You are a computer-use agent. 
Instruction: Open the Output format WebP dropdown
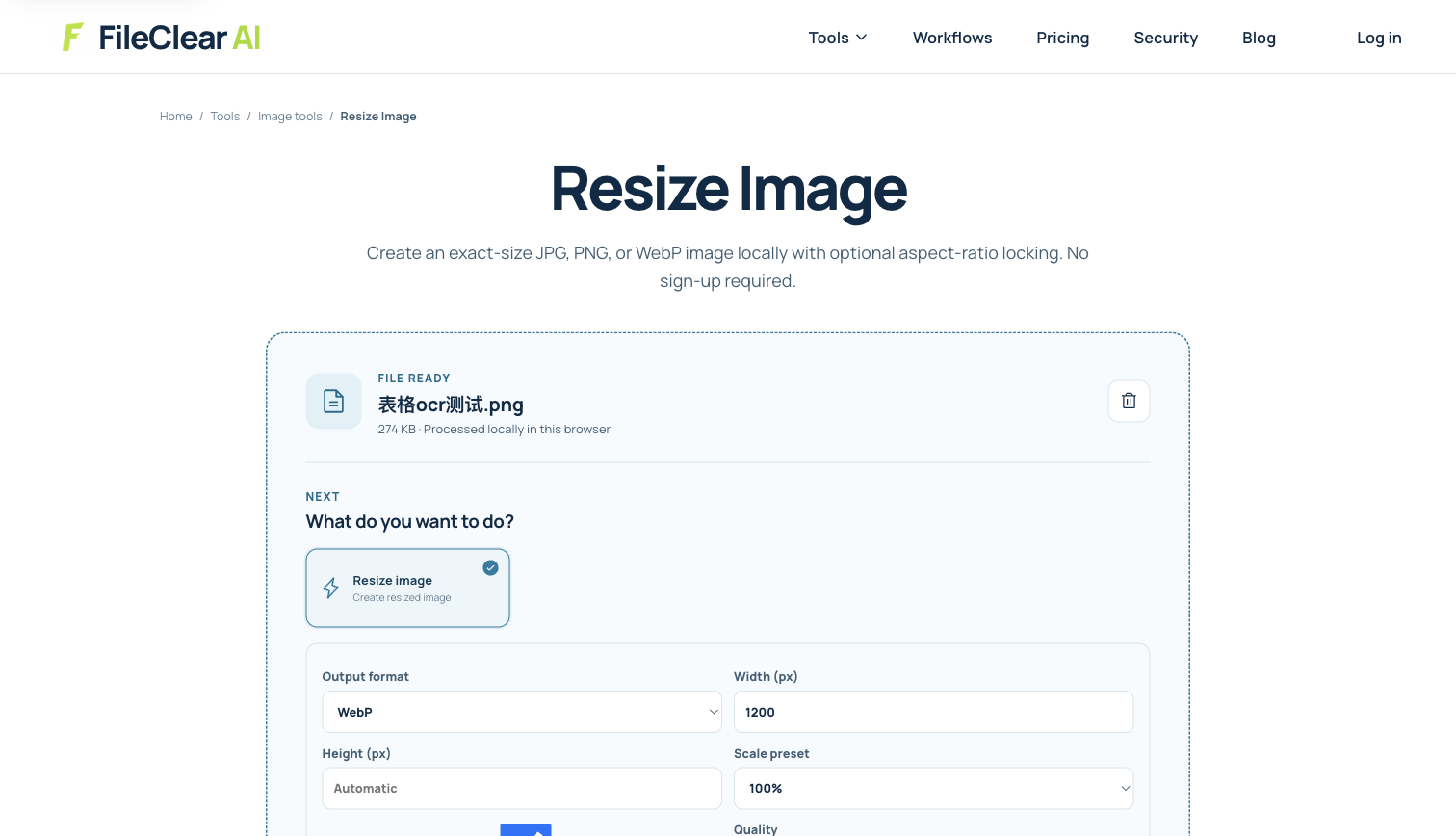coord(522,712)
